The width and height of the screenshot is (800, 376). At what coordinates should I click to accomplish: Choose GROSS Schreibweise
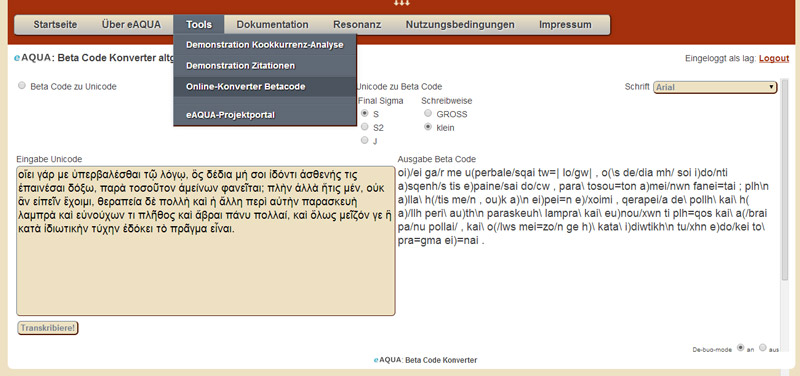pos(428,113)
